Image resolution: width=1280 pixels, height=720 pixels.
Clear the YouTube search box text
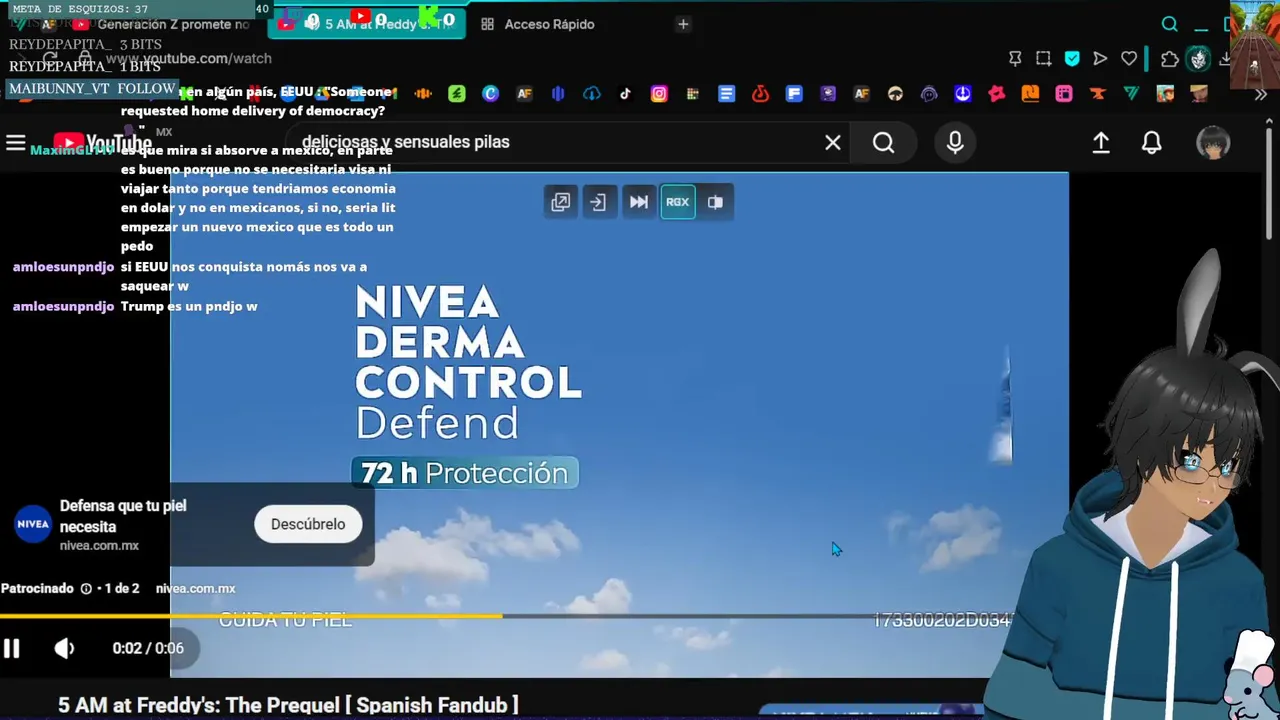[832, 143]
